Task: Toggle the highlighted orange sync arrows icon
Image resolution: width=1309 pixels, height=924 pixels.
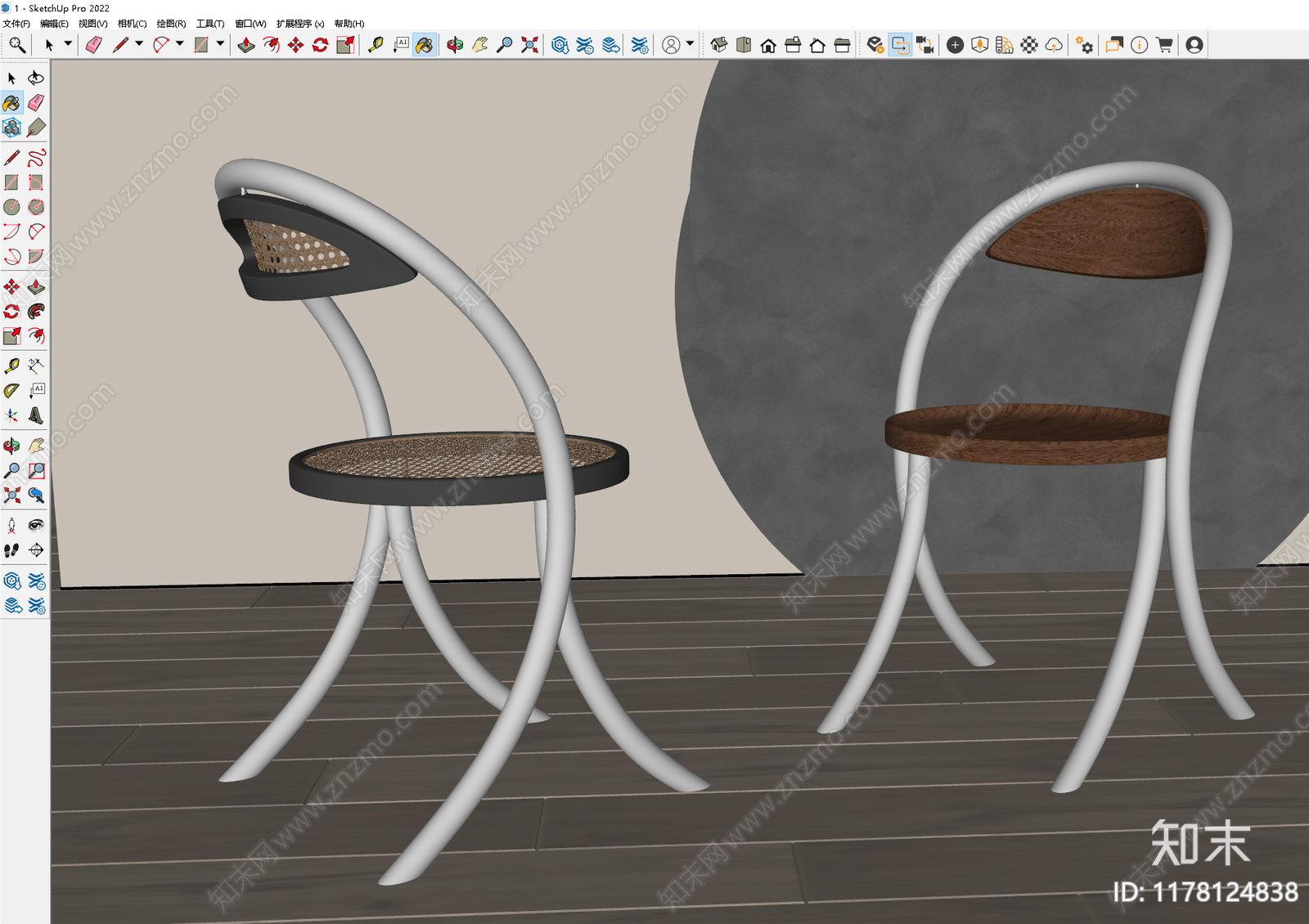Action: pos(900,45)
